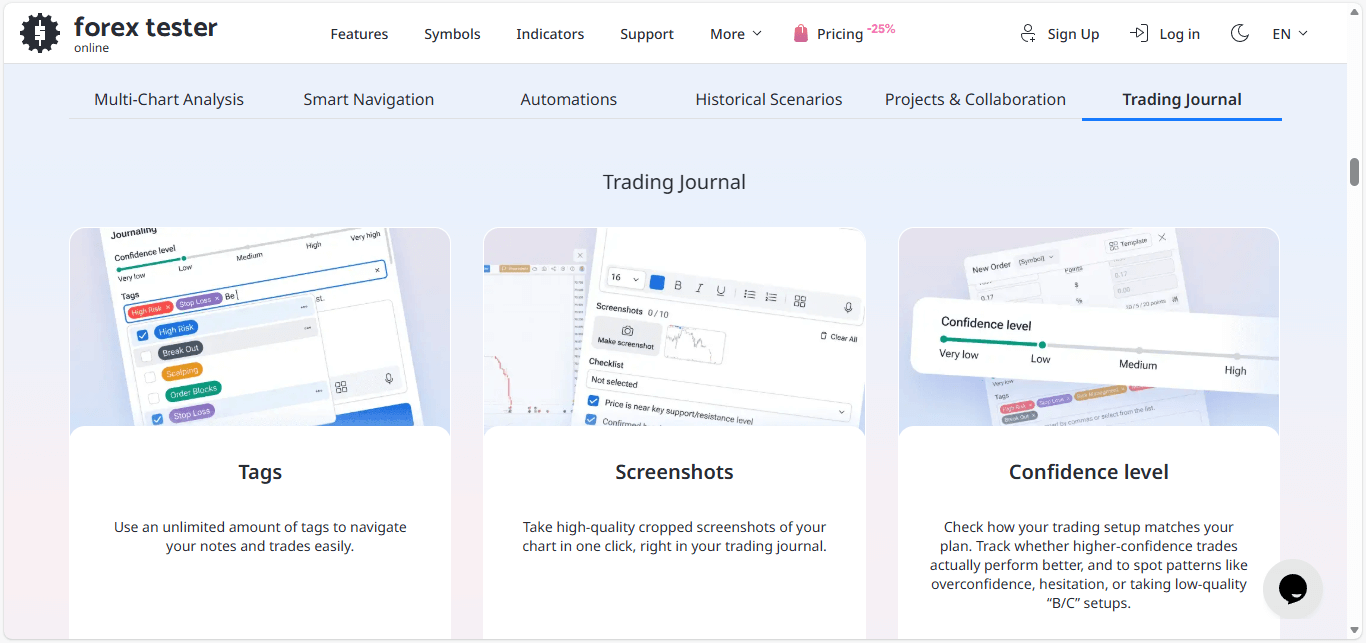Image resolution: width=1366 pixels, height=643 pixels.
Task: Open the live chat bubble
Action: point(1292,588)
